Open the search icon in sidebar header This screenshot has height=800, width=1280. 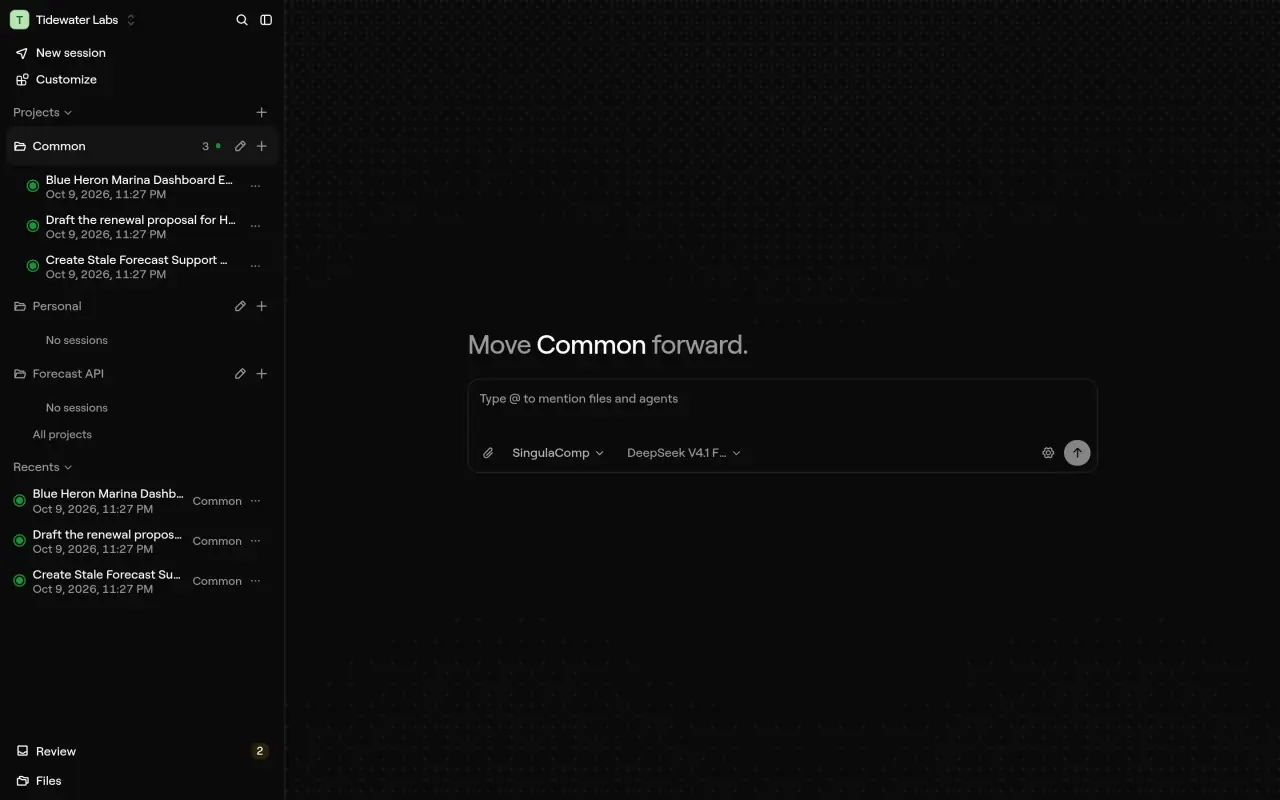tap(242, 20)
